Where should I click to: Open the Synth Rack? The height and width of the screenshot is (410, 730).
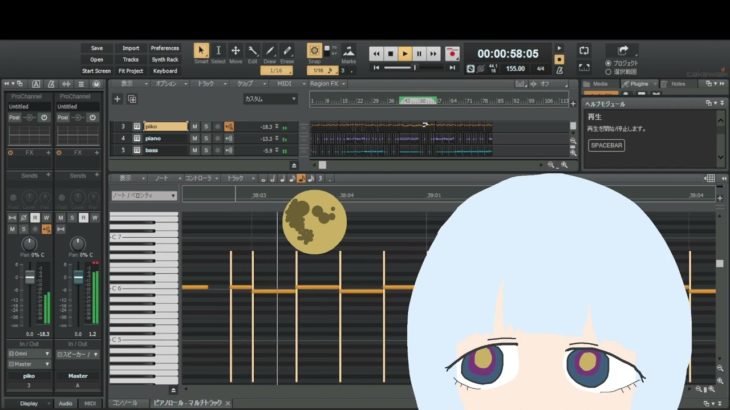coord(165,60)
